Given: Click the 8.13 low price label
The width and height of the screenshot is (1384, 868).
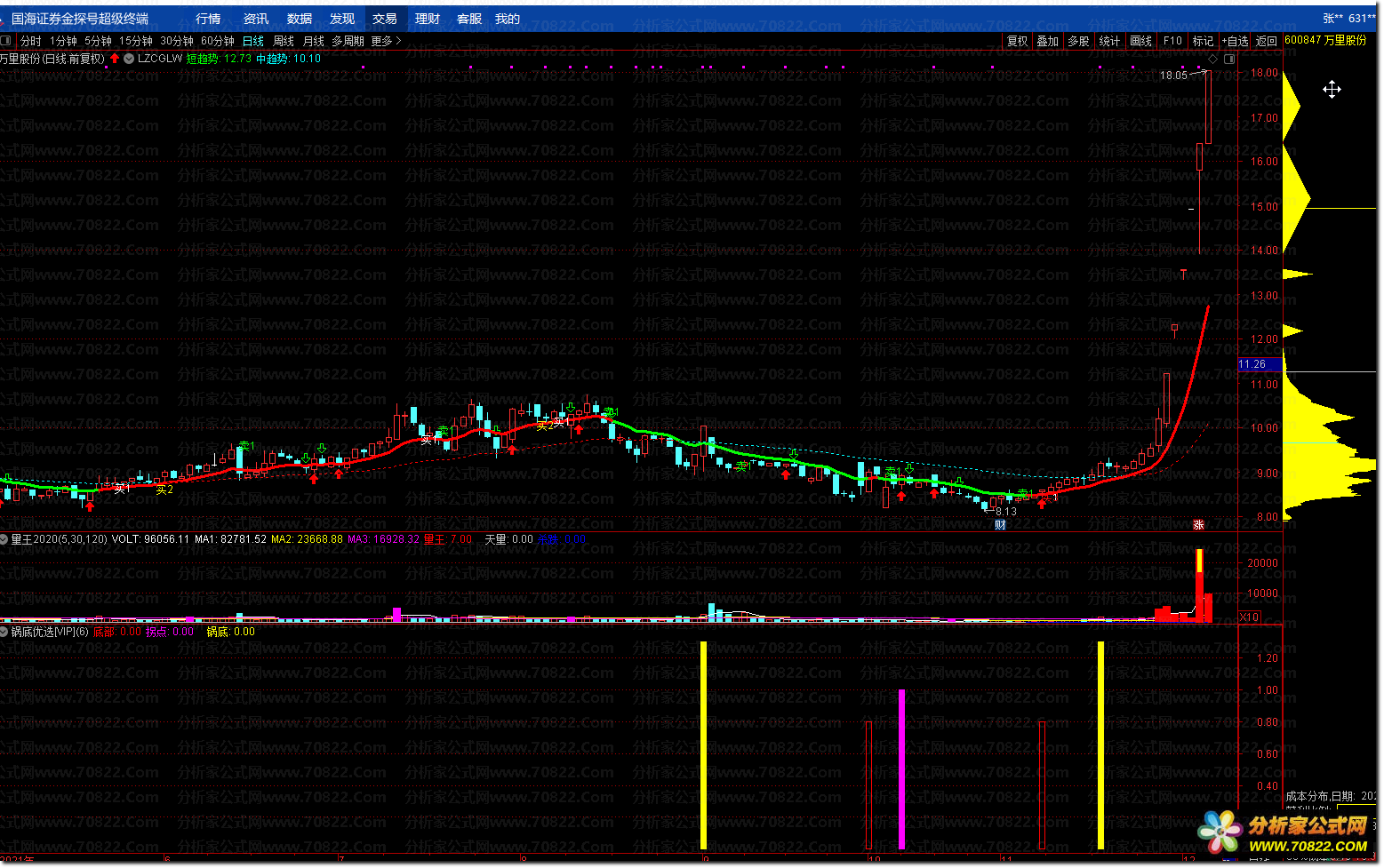Looking at the screenshot, I should click(1006, 512).
